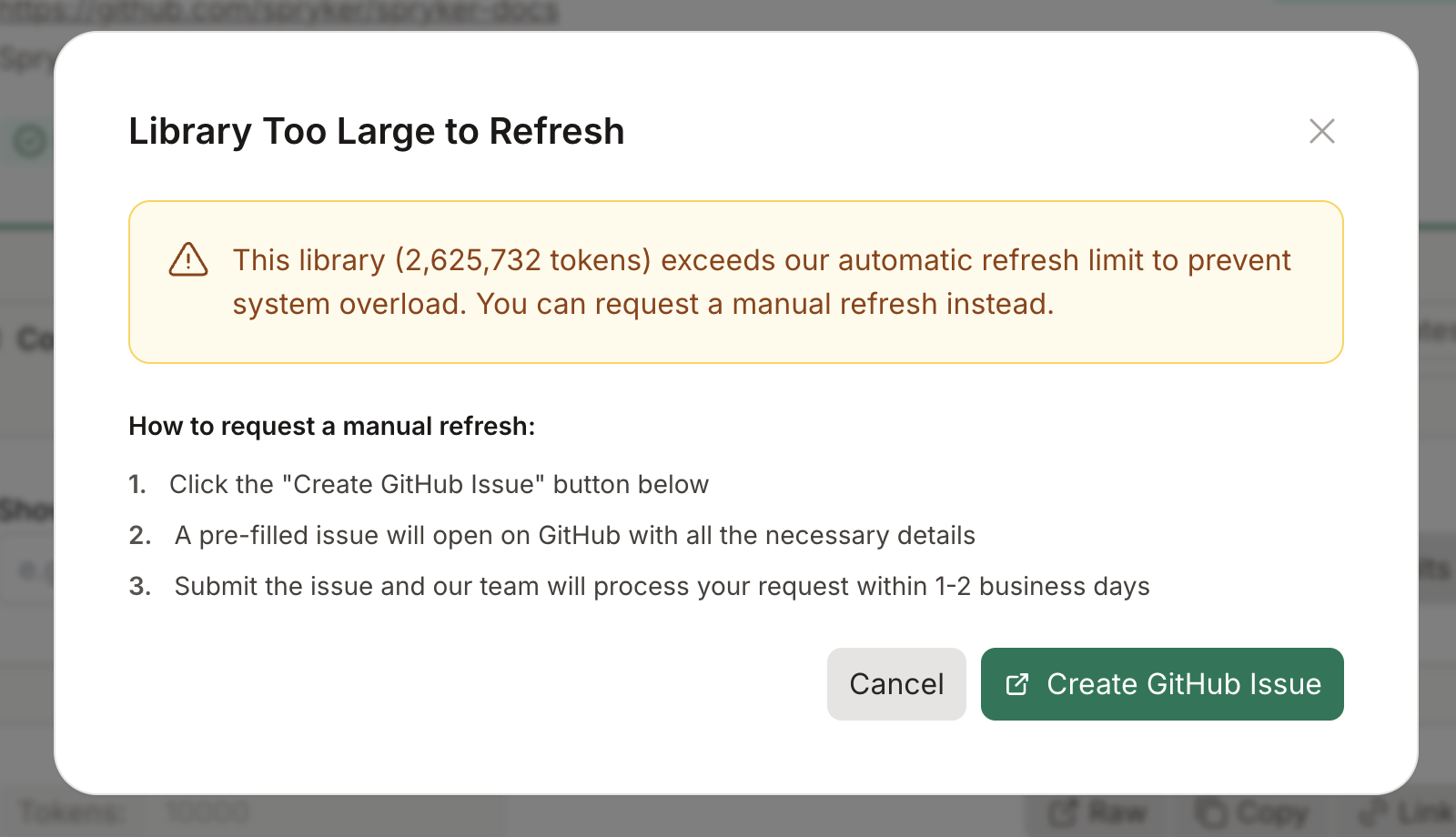Click the Cancel button

coord(896,684)
